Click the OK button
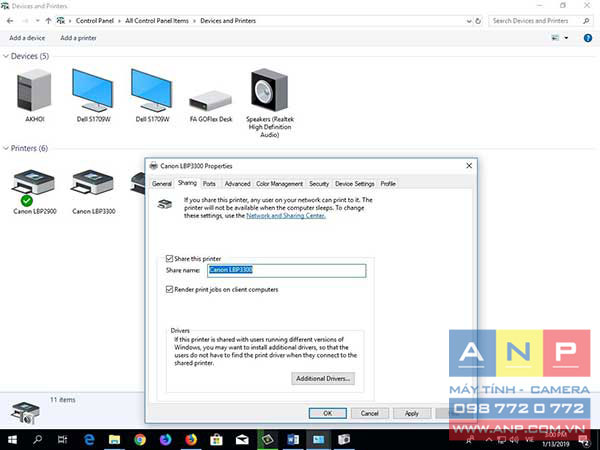 pyautogui.click(x=328, y=413)
